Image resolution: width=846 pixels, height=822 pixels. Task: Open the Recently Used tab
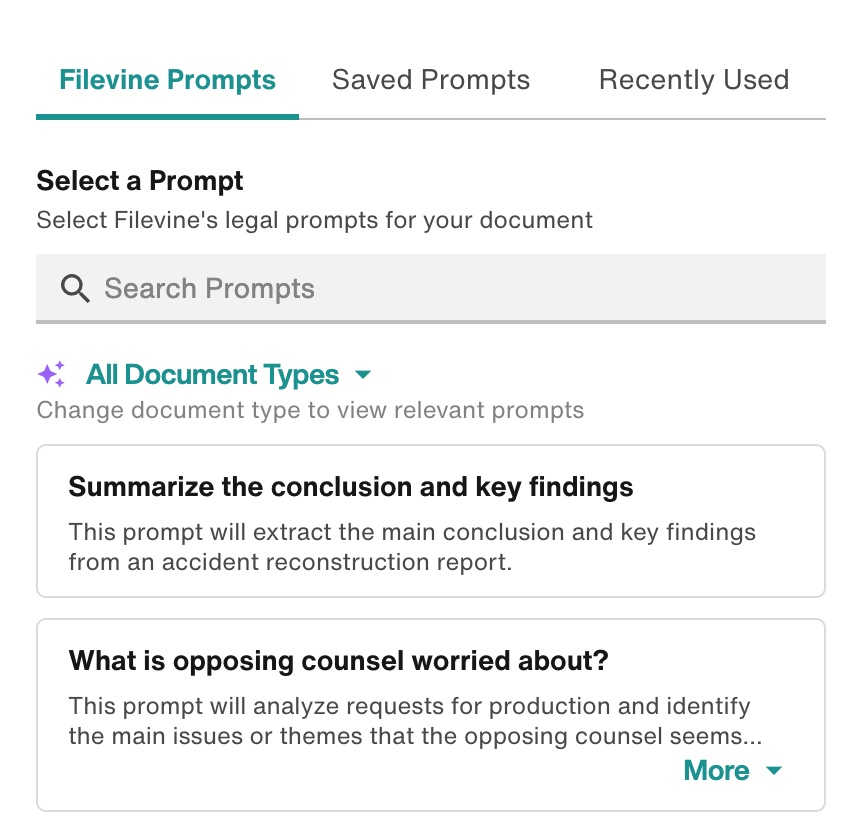tap(694, 80)
